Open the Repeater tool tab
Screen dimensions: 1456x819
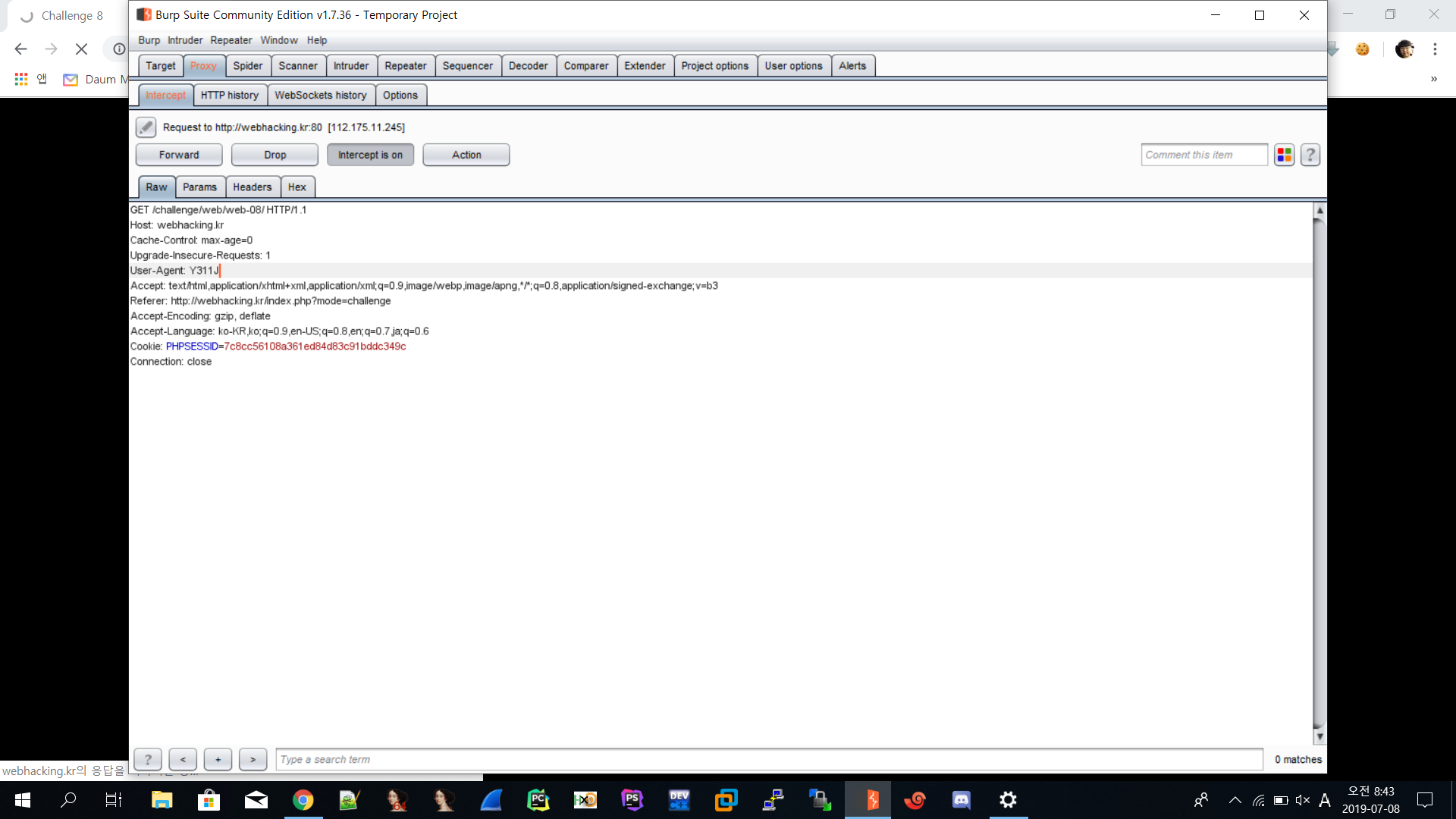(405, 66)
